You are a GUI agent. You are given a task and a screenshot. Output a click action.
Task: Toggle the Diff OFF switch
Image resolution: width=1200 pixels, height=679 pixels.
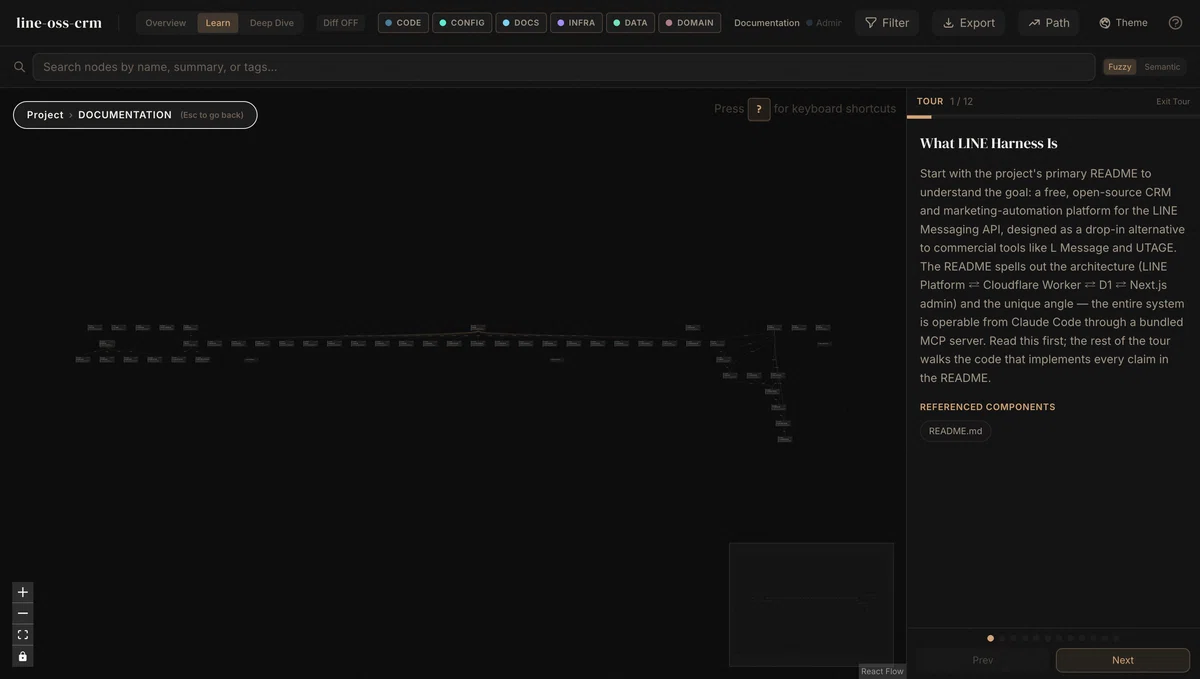click(x=341, y=23)
